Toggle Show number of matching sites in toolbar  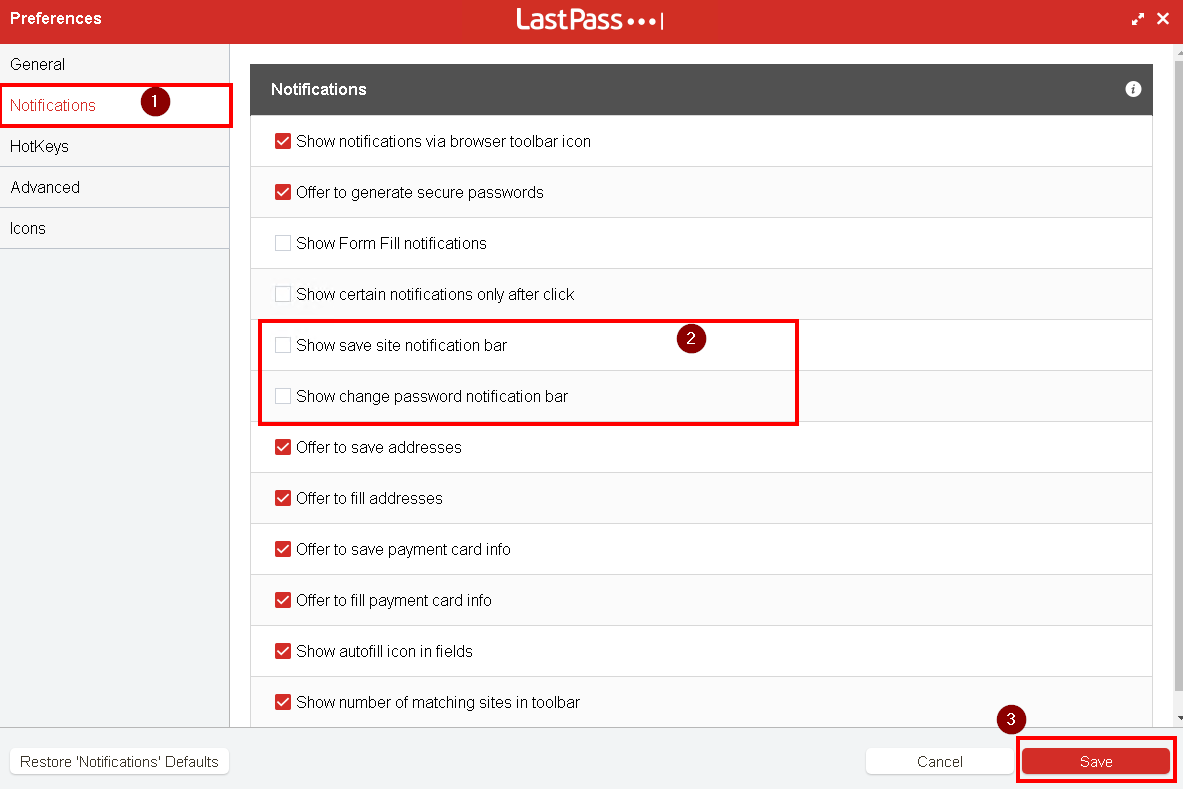(283, 702)
